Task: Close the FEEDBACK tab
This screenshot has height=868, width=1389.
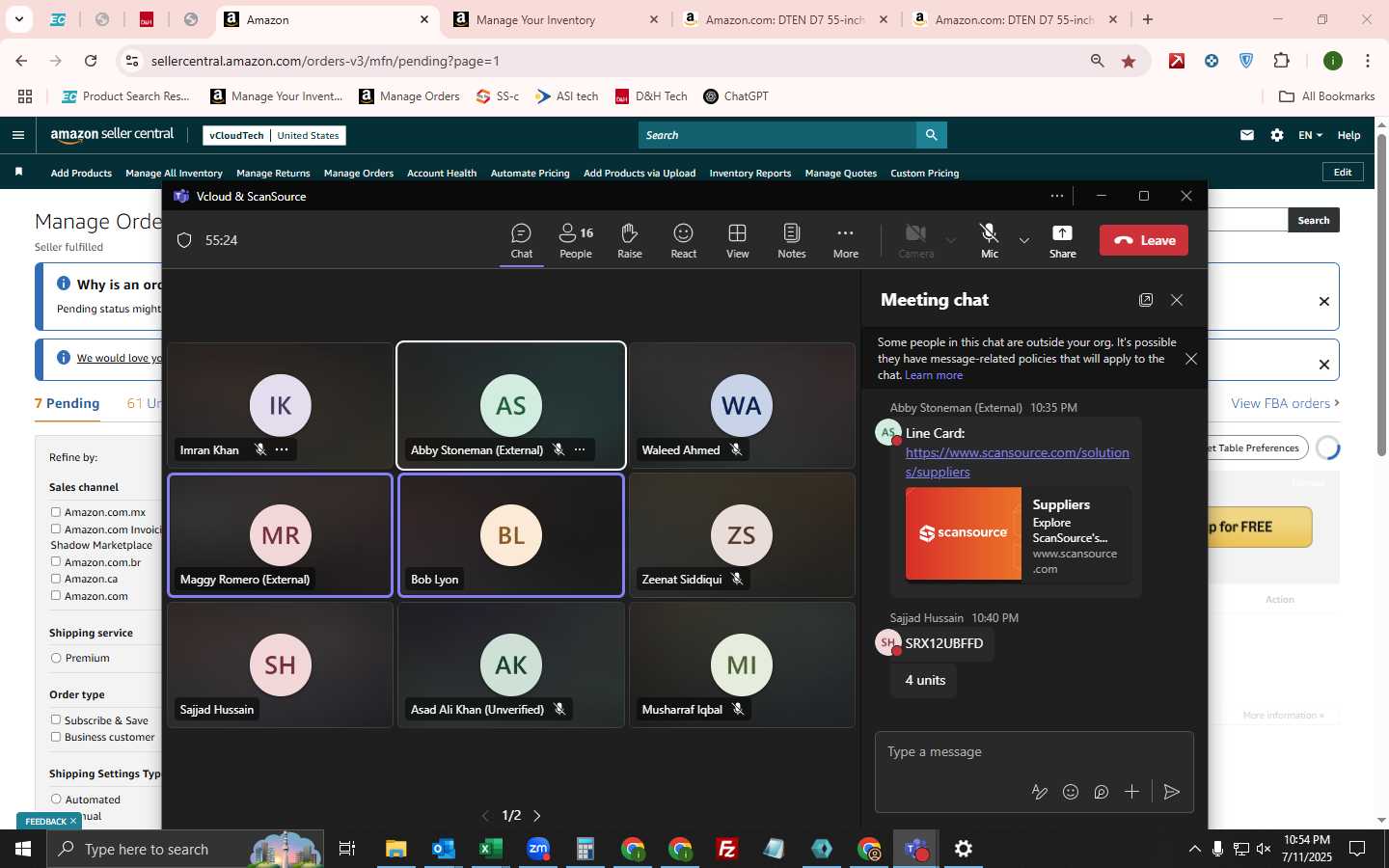Action: pos(72,821)
